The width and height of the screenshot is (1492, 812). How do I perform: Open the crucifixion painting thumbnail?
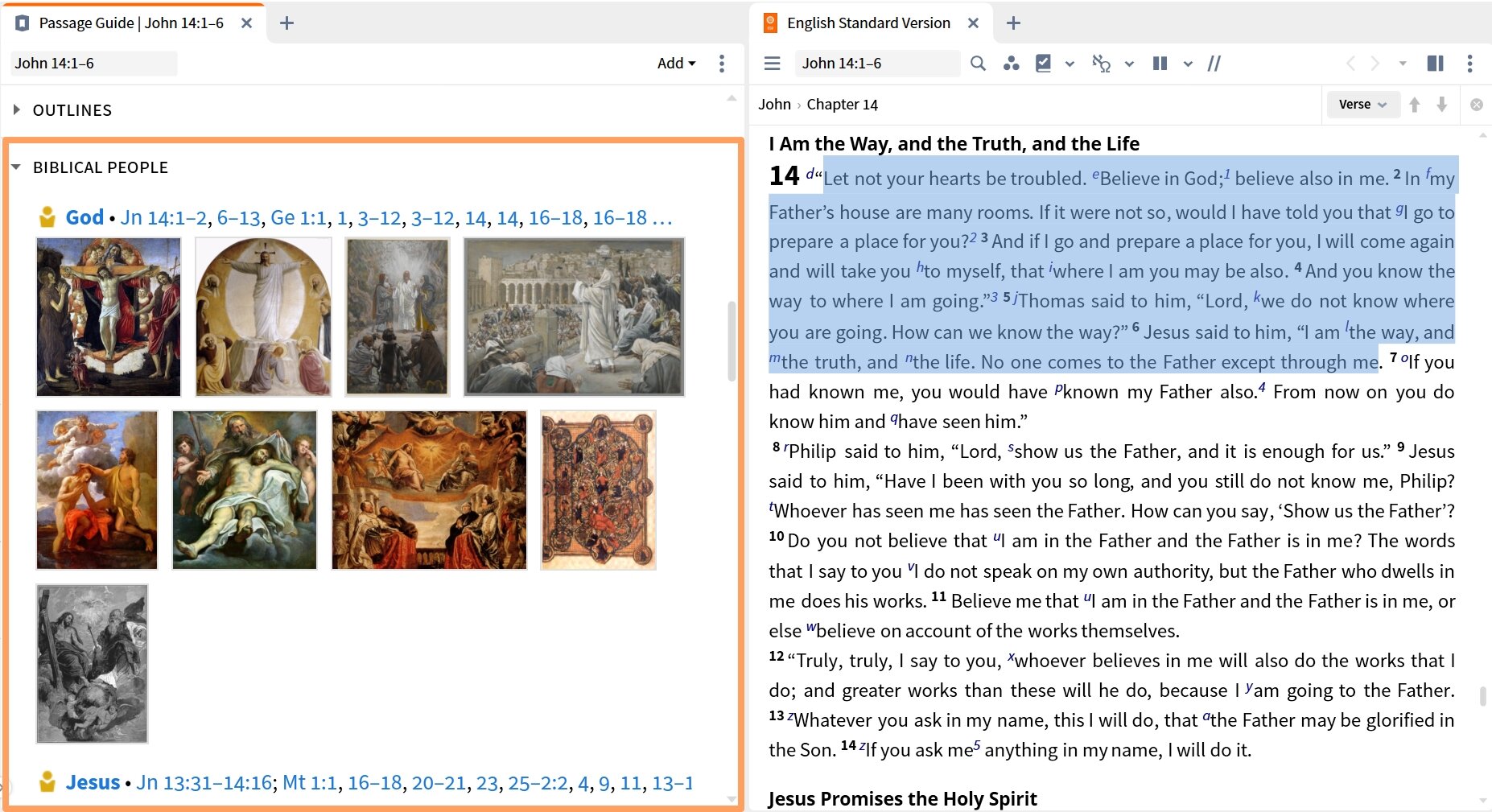pos(109,317)
